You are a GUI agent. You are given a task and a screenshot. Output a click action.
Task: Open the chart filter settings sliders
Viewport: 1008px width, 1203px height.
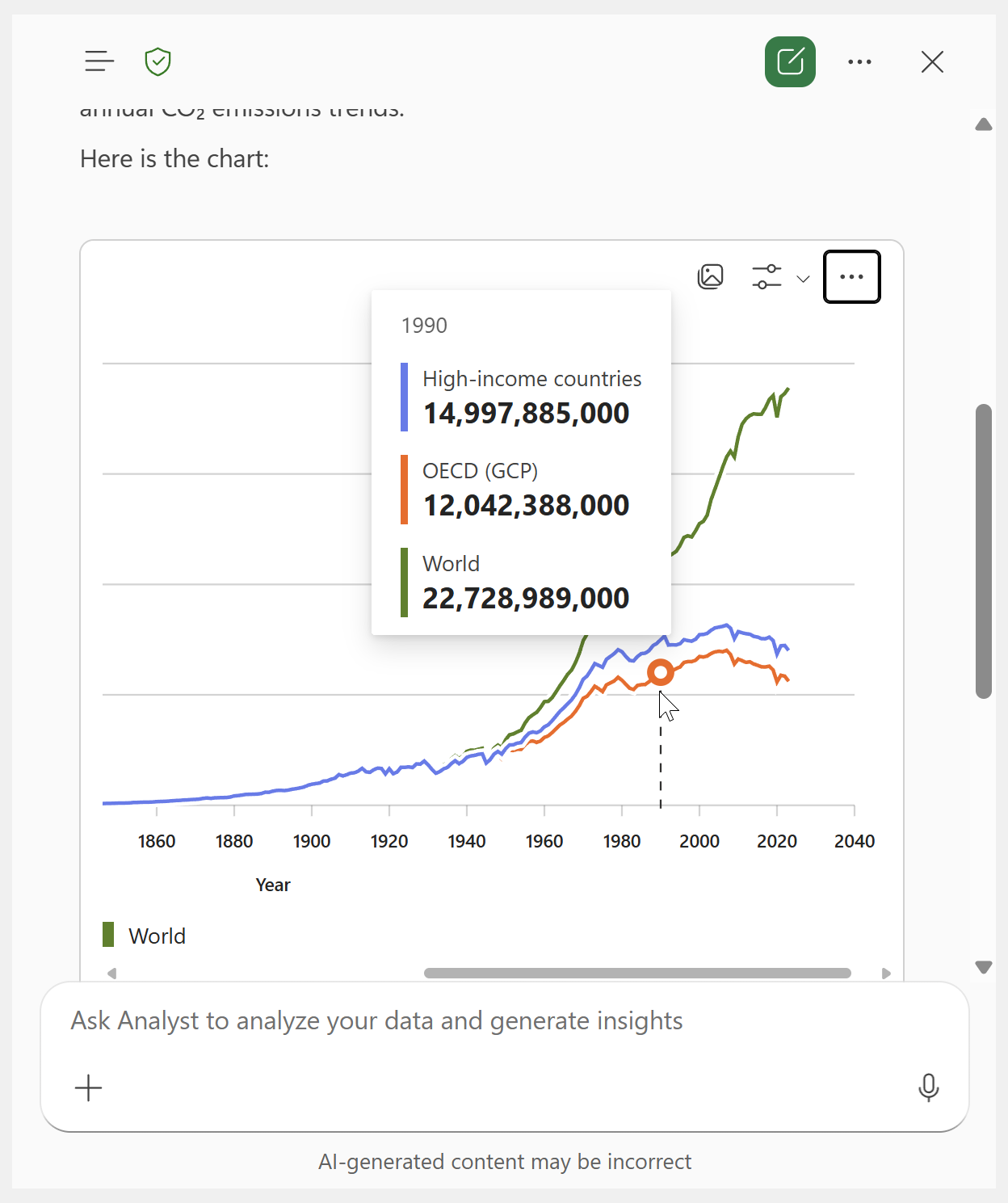pos(766,276)
